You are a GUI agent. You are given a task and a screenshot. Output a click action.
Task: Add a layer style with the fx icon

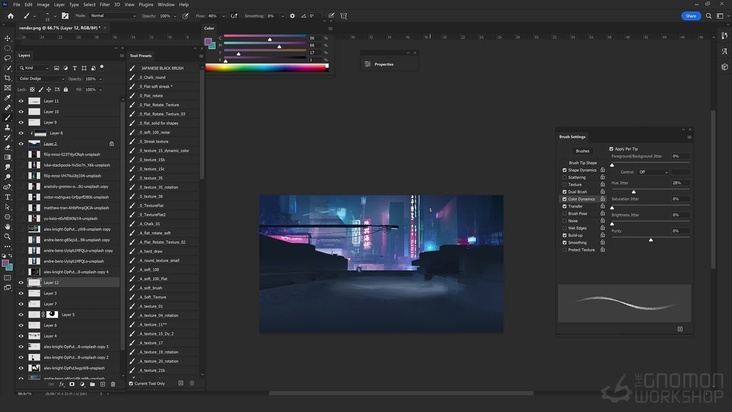coord(62,384)
